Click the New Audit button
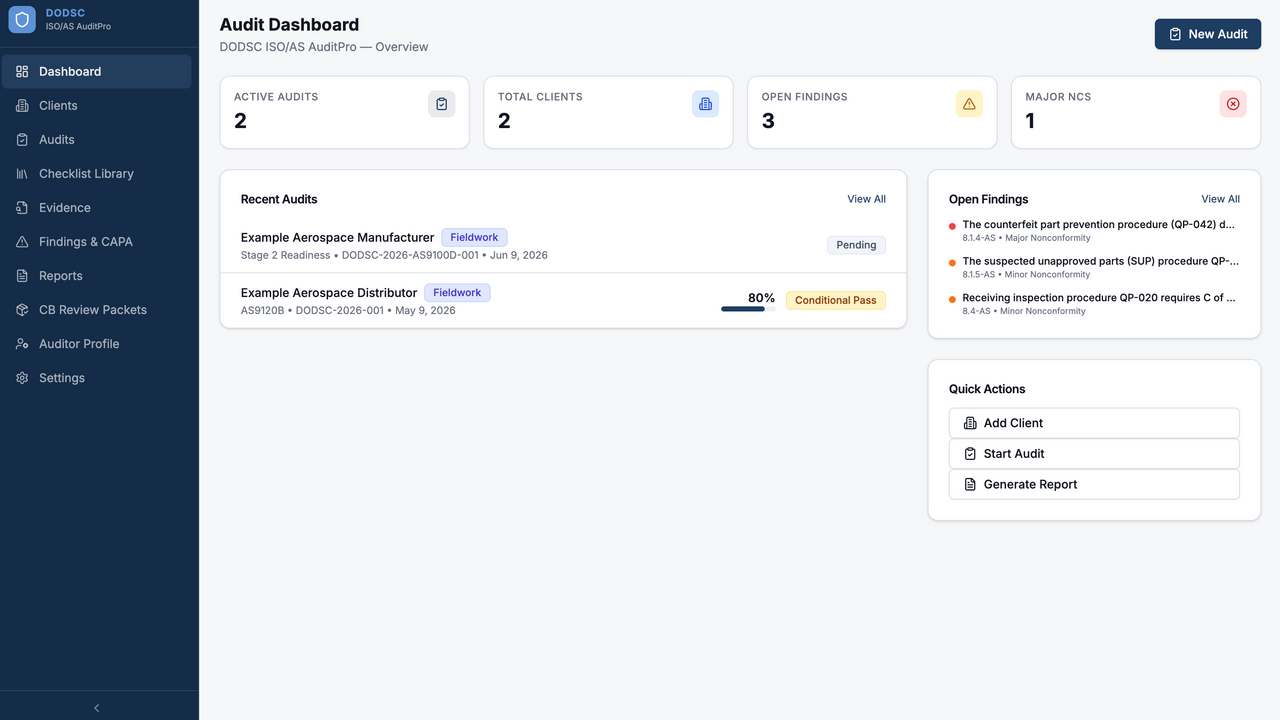The height and width of the screenshot is (720, 1280). tap(1208, 34)
